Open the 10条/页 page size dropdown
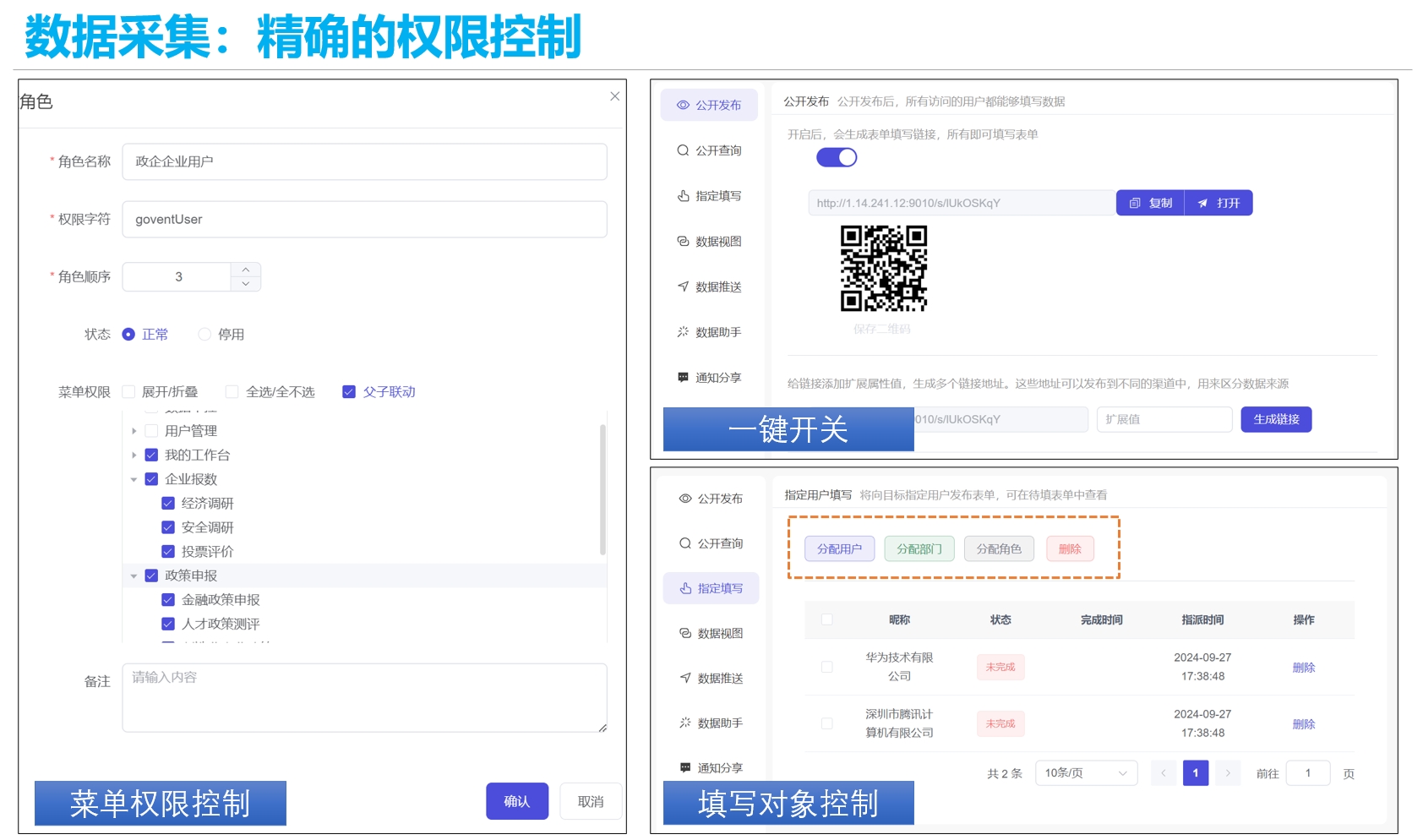1423x840 pixels. 1086,773
